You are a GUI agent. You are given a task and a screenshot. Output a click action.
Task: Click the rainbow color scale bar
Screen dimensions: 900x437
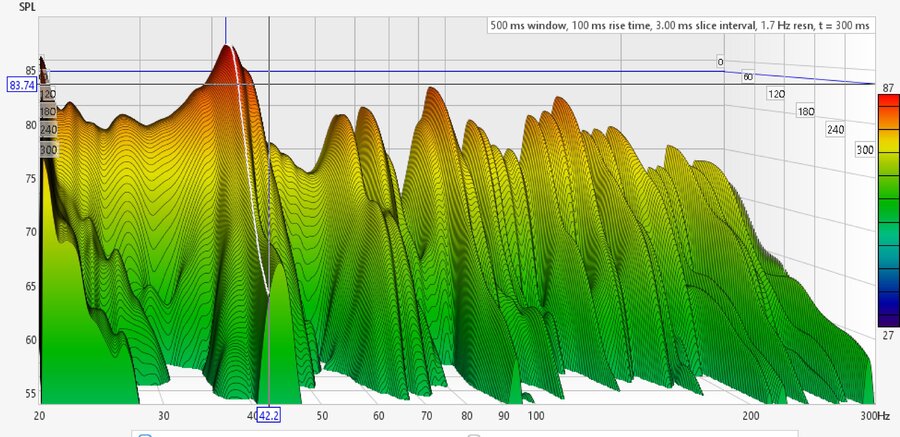[x=887, y=210]
